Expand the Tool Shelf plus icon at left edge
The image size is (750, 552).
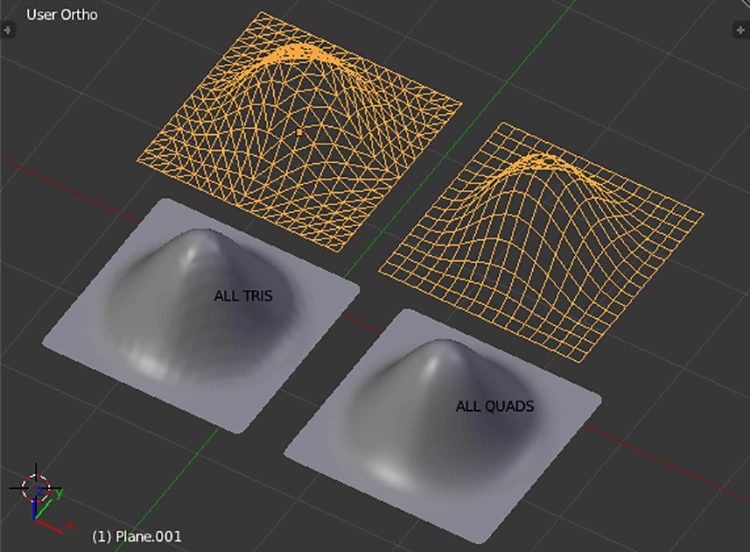(x=9, y=31)
